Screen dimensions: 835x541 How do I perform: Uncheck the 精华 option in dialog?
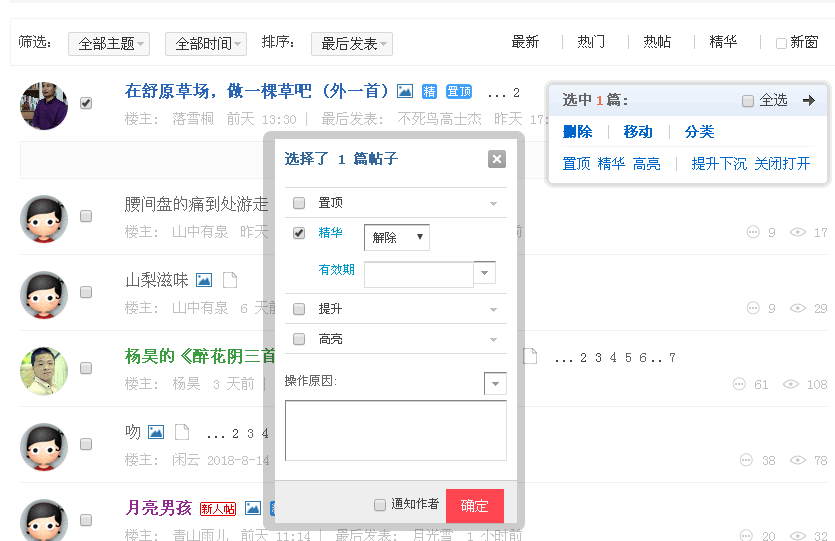click(299, 233)
